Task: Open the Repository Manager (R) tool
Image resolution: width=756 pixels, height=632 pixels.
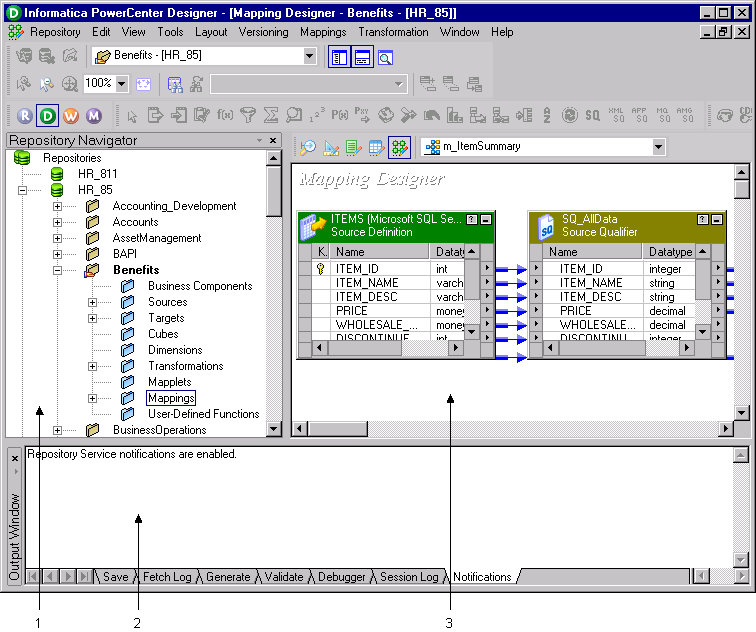Action: pos(24,116)
